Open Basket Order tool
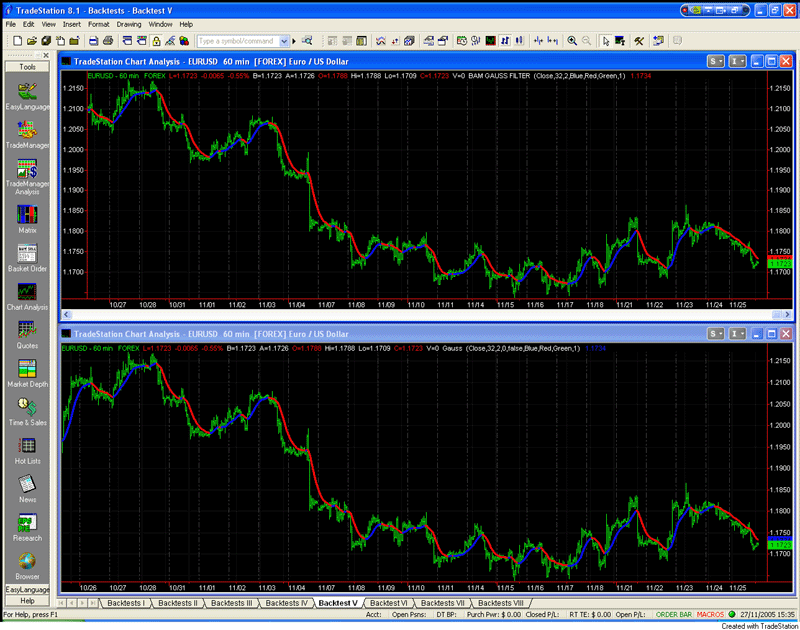Screen dimensions: 800x630 [x=27, y=254]
